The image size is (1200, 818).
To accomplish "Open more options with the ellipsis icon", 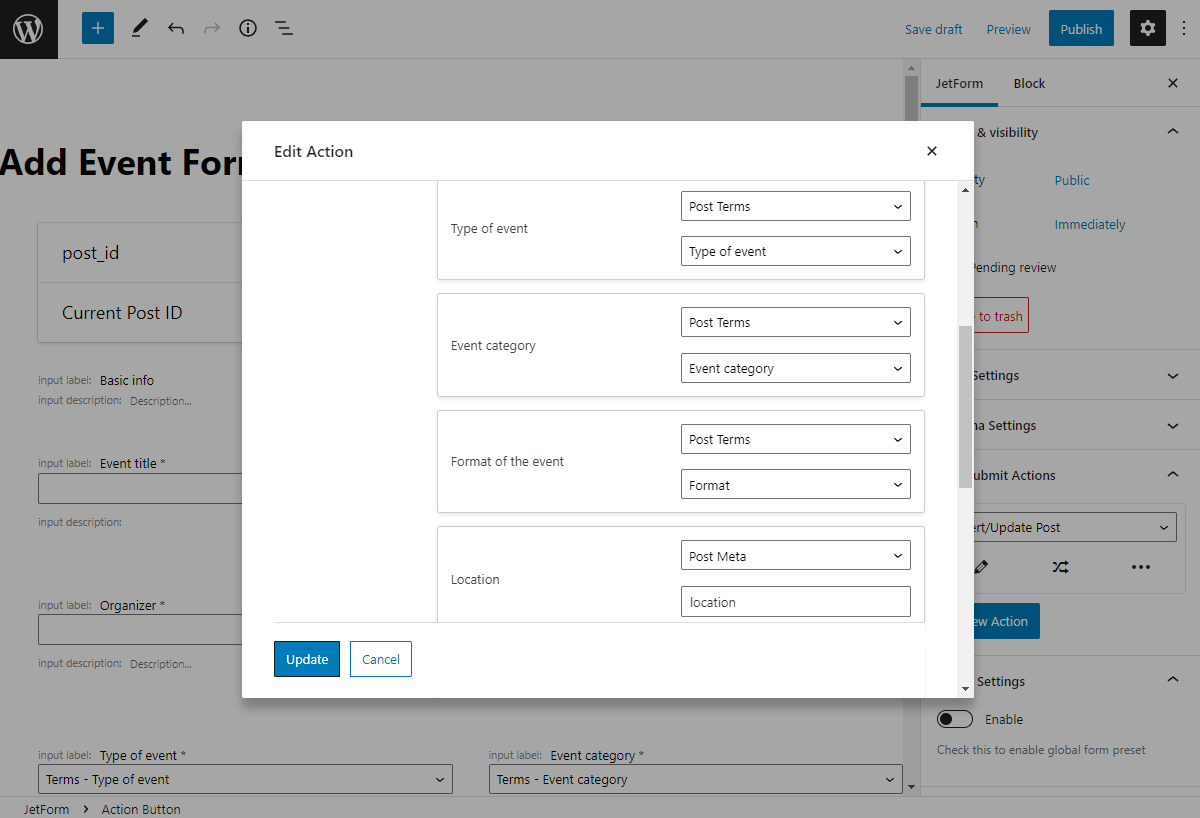I will click(1141, 567).
